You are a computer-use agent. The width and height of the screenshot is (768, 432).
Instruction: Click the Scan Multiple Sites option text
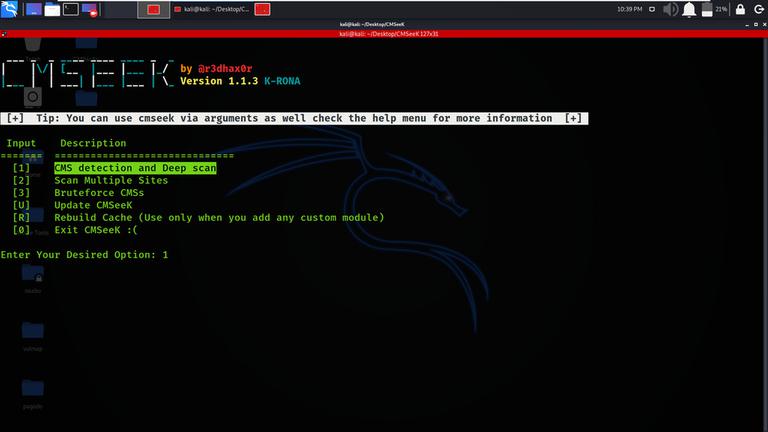[x=111, y=180]
